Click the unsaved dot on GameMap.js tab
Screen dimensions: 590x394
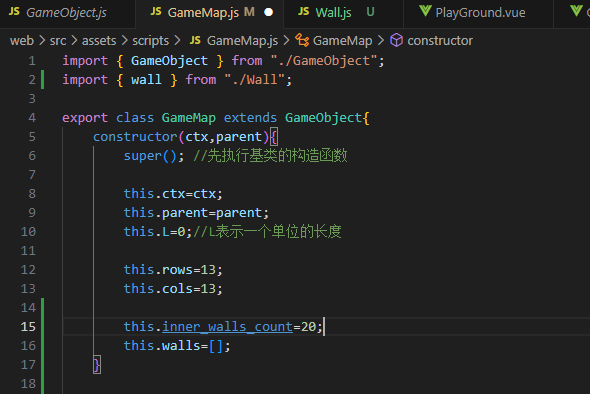click(268, 12)
